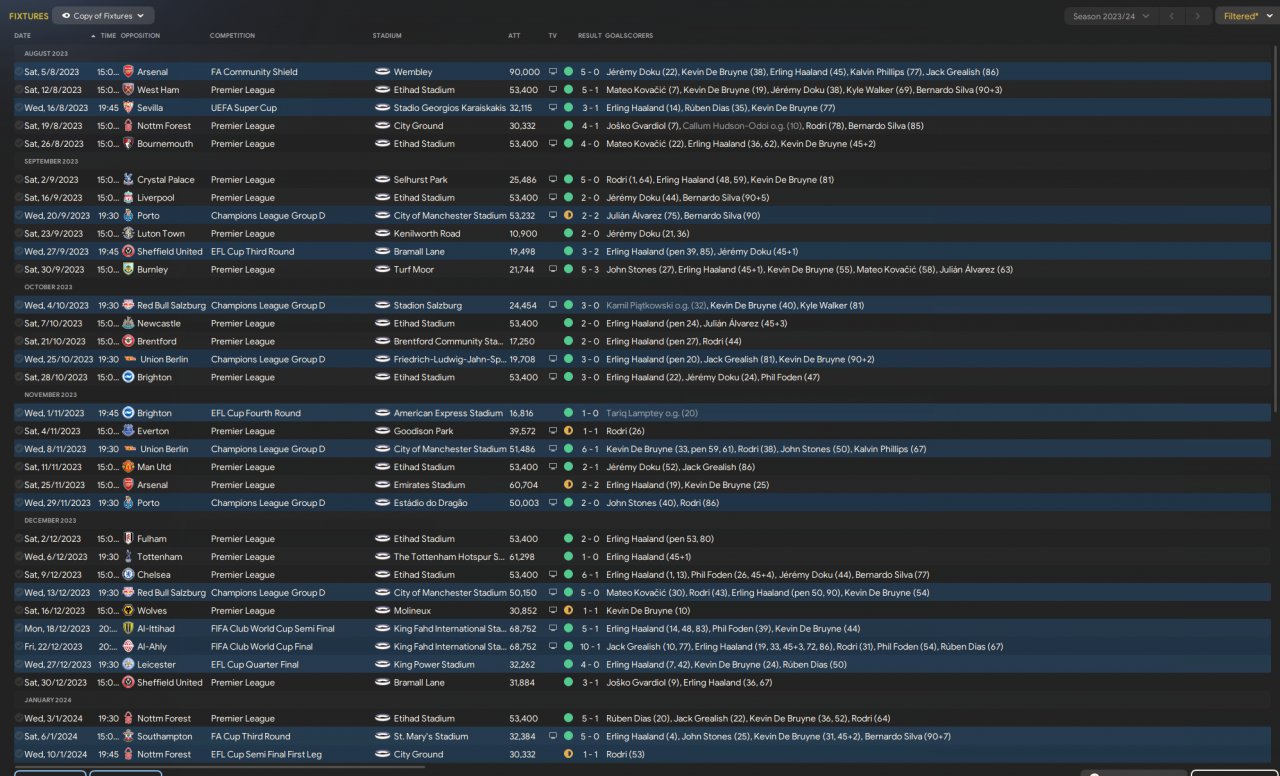The image size is (1280, 776).
Task: Sort by the Result column header
Action: (x=590, y=36)
